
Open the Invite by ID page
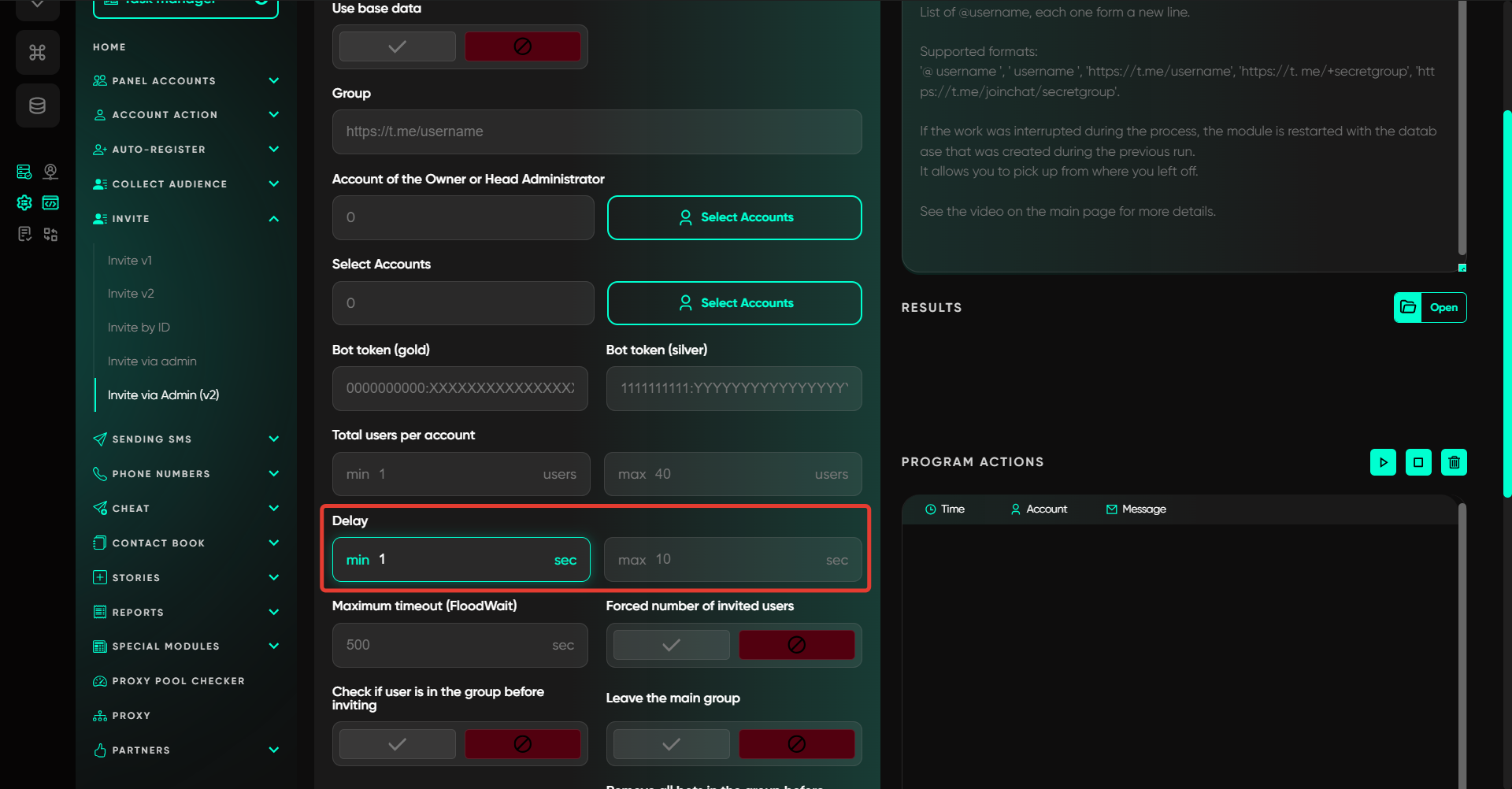pos(139,328)
